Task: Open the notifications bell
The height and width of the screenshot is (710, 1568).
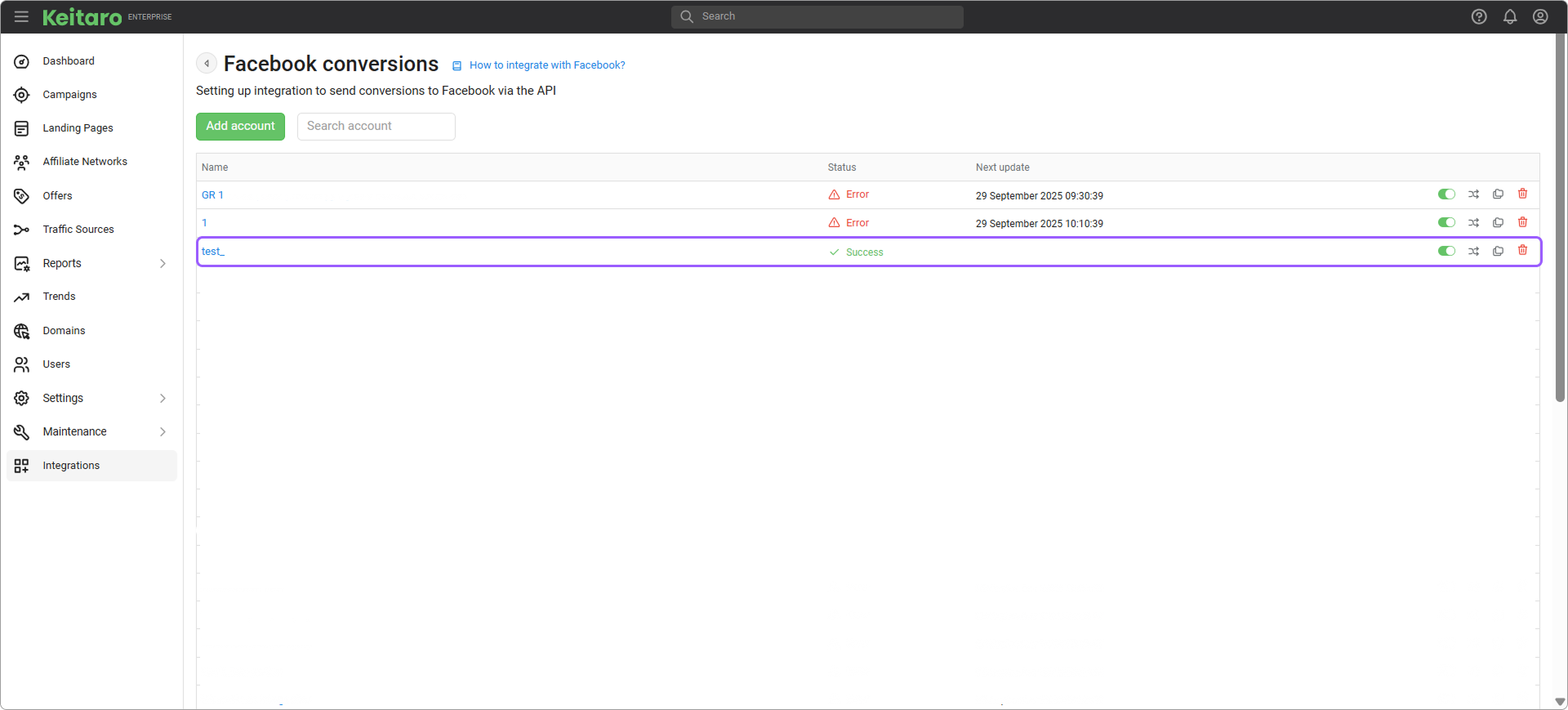Action: tap(1510, 16)
